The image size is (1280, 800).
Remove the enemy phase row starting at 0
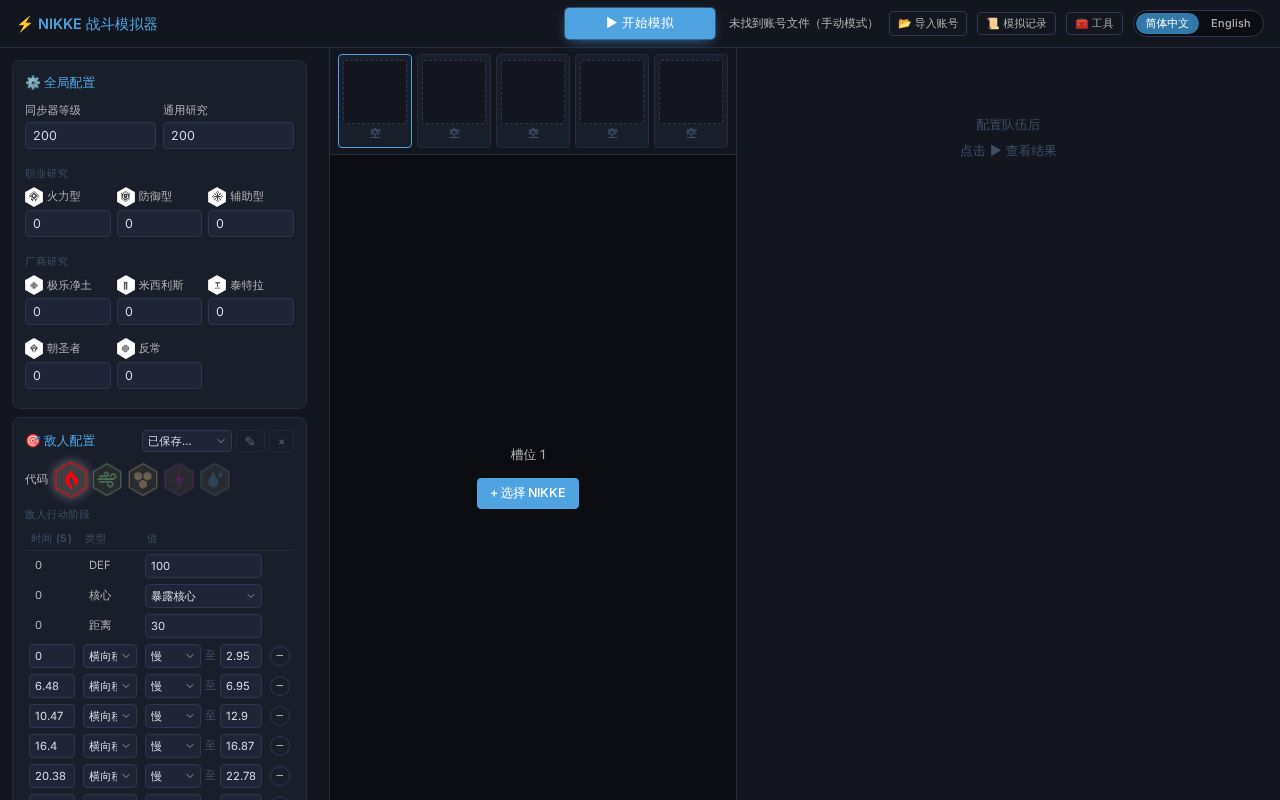click(280, 656)
